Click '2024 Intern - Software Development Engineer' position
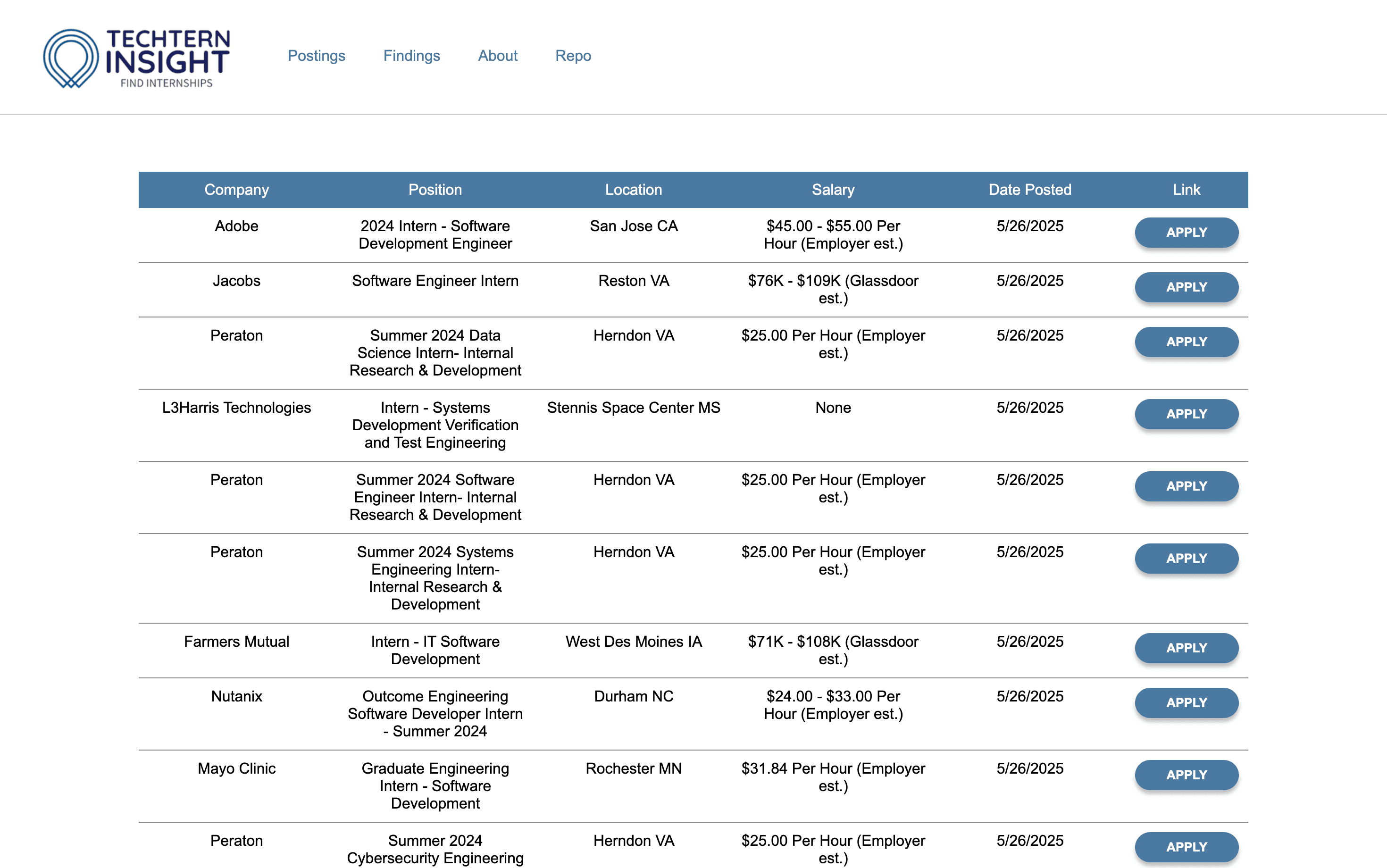The width and height of the screenshot is (1387, 868). tap(435, 235)
